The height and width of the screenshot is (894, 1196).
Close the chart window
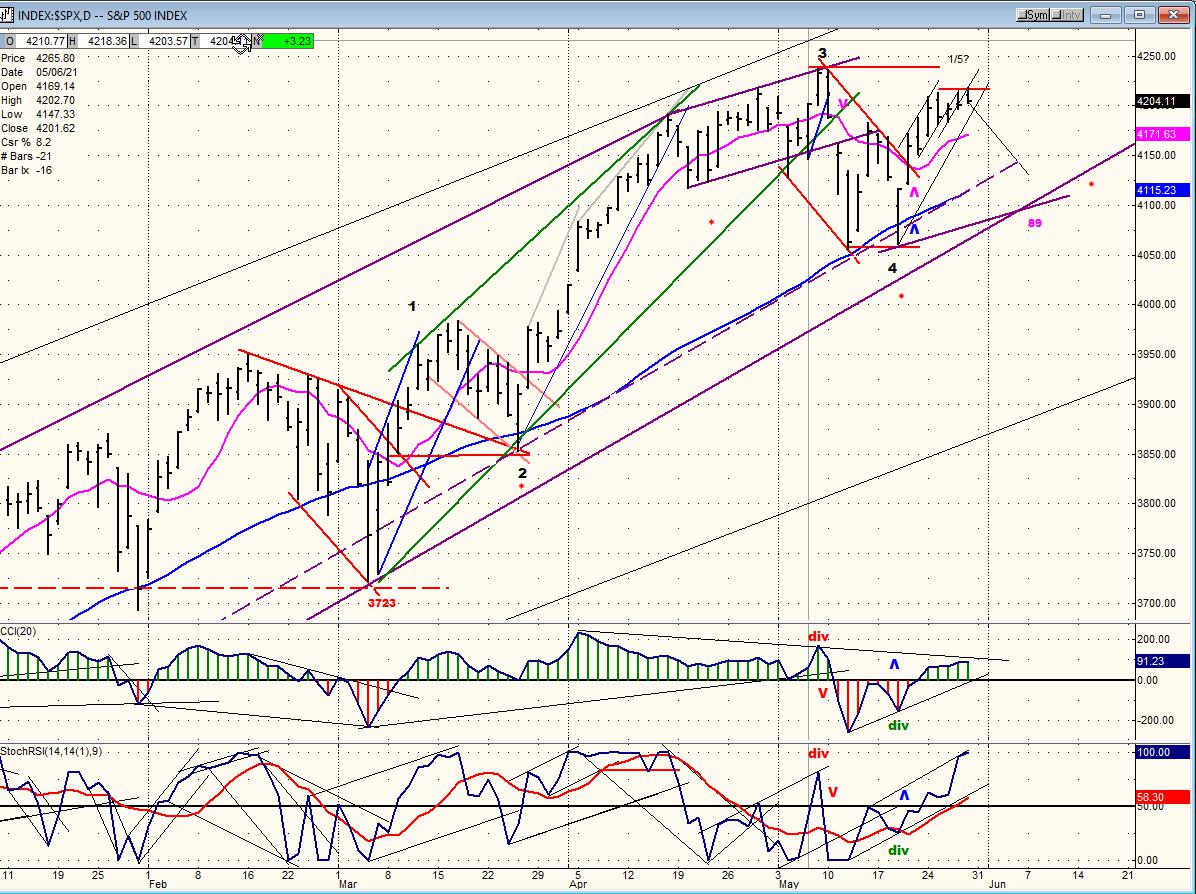point(1175,14)
